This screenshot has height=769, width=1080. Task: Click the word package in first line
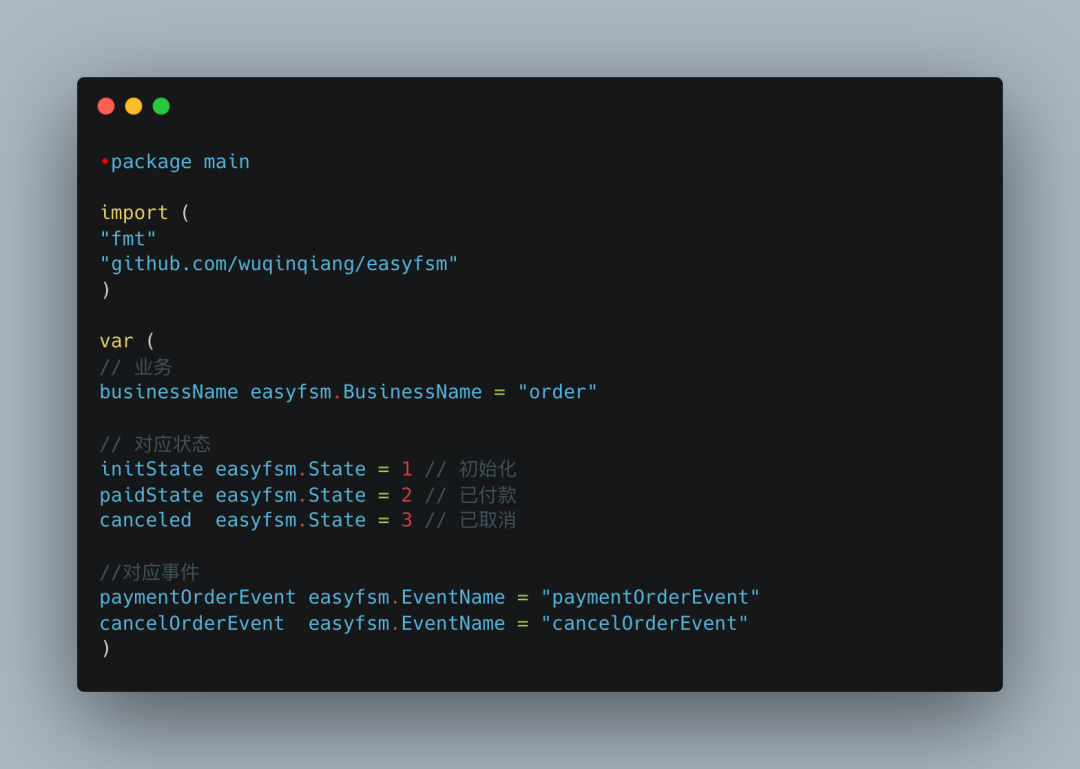tap(152, 162)
